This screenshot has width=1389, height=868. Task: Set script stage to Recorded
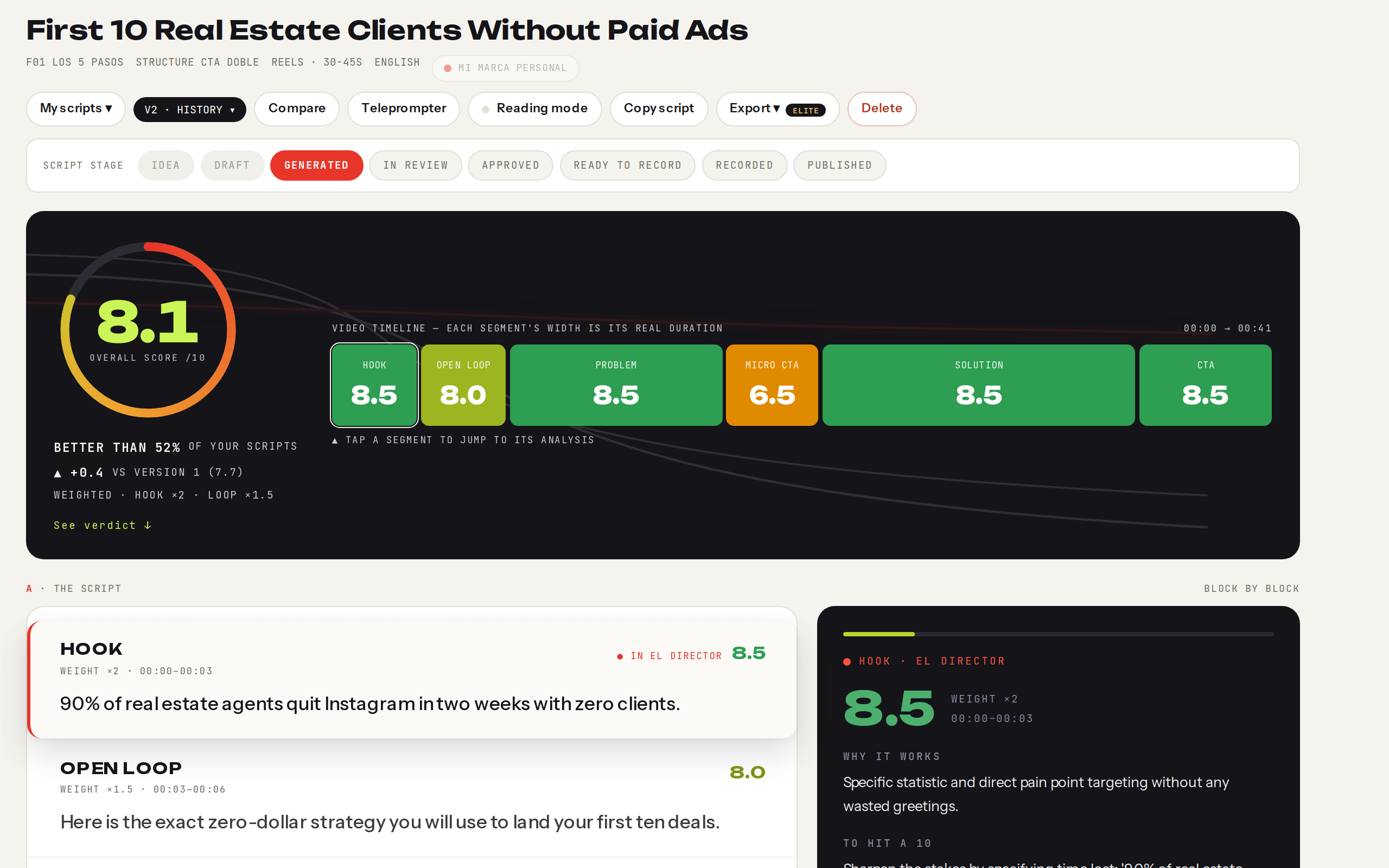[x=744, y=165]
